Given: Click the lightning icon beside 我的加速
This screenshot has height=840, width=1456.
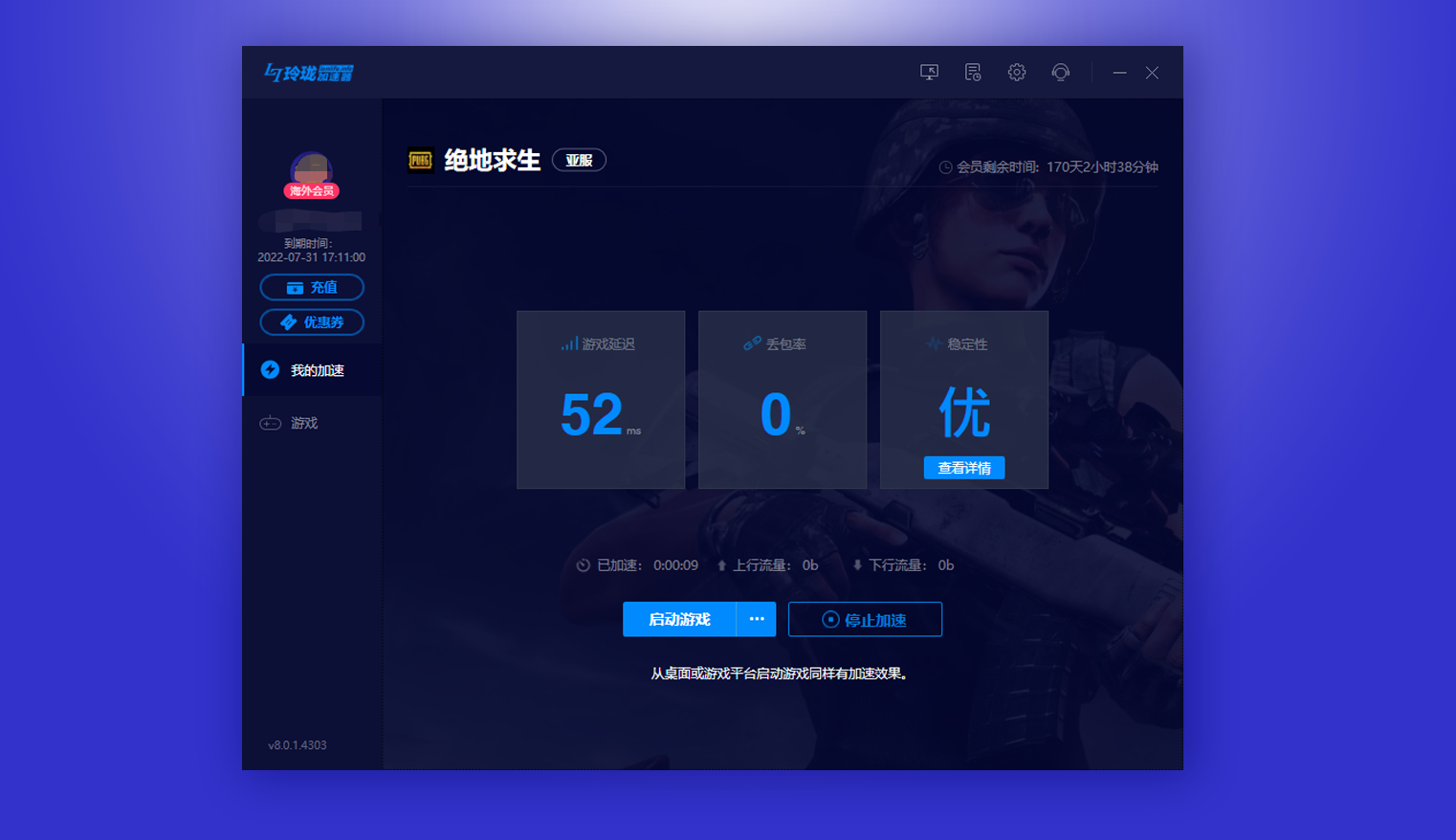Looking at the screenshot, I should pyautogui.click(x=270, y=370).
